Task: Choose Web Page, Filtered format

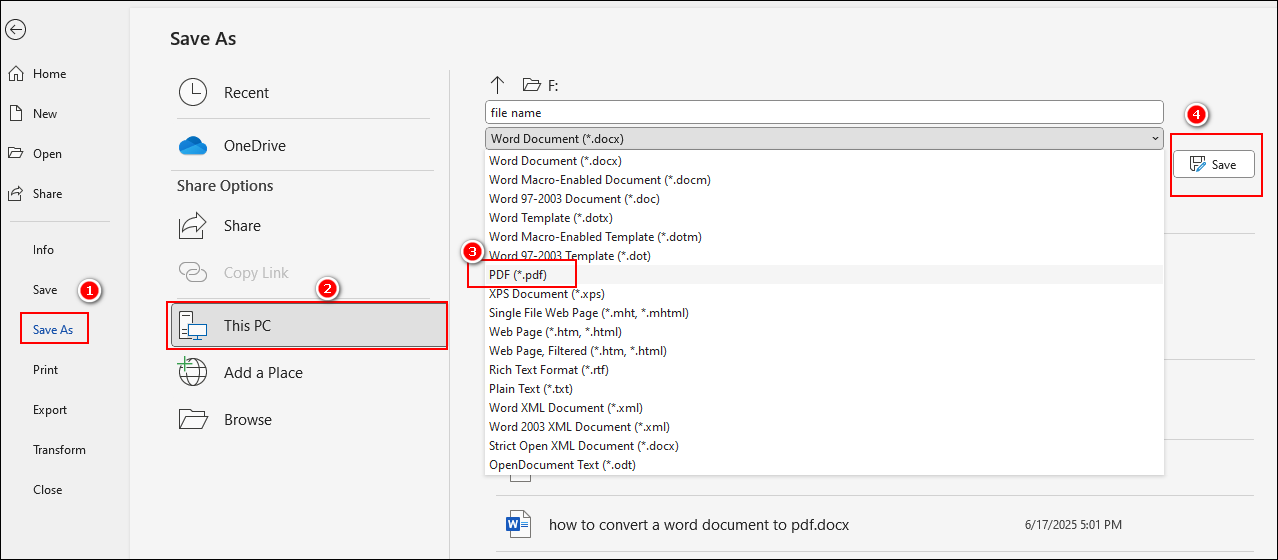Action: coord(824,351)
